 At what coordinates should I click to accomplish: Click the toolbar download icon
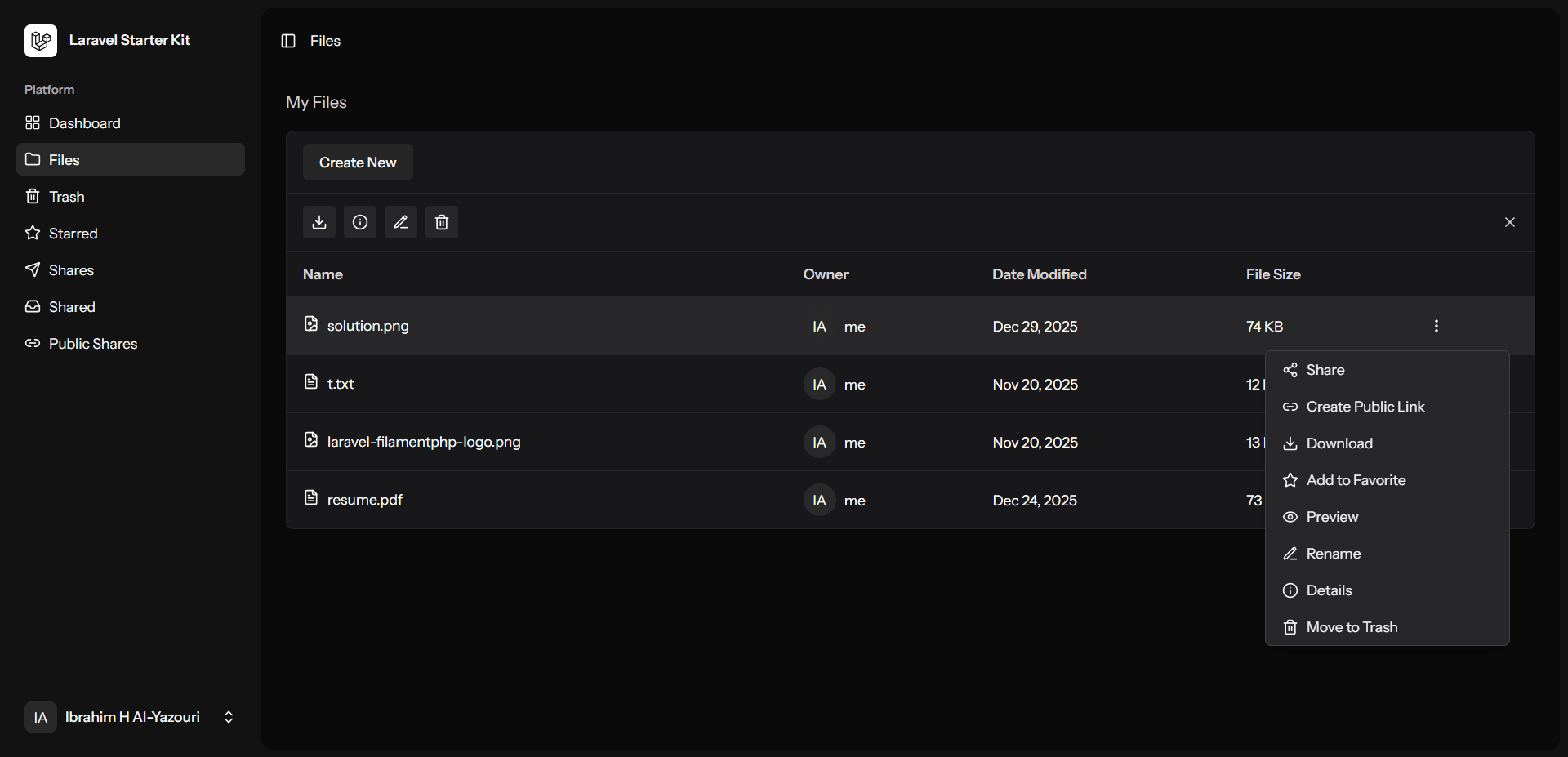319,222
